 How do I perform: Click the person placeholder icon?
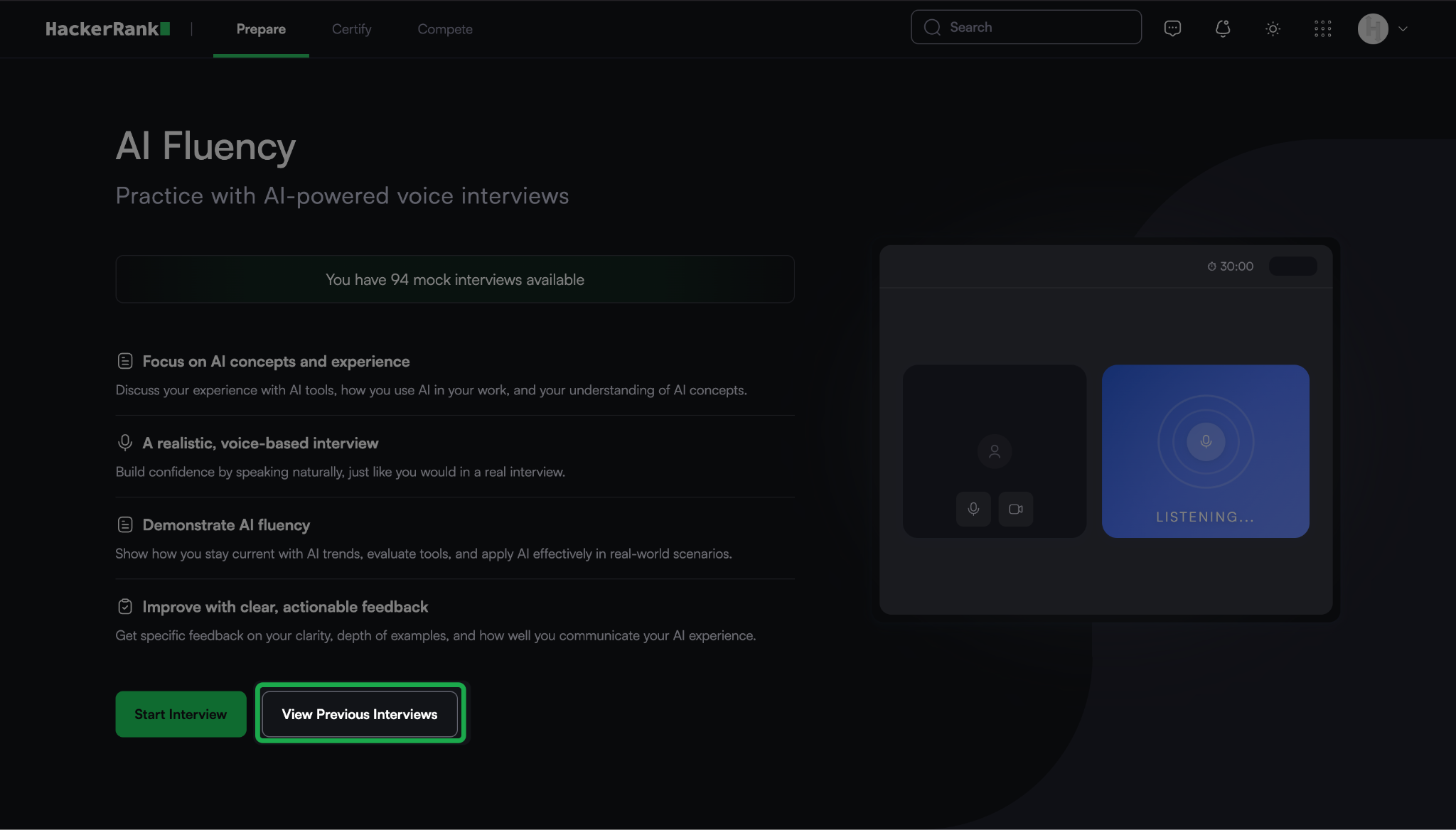pos(995,451)
